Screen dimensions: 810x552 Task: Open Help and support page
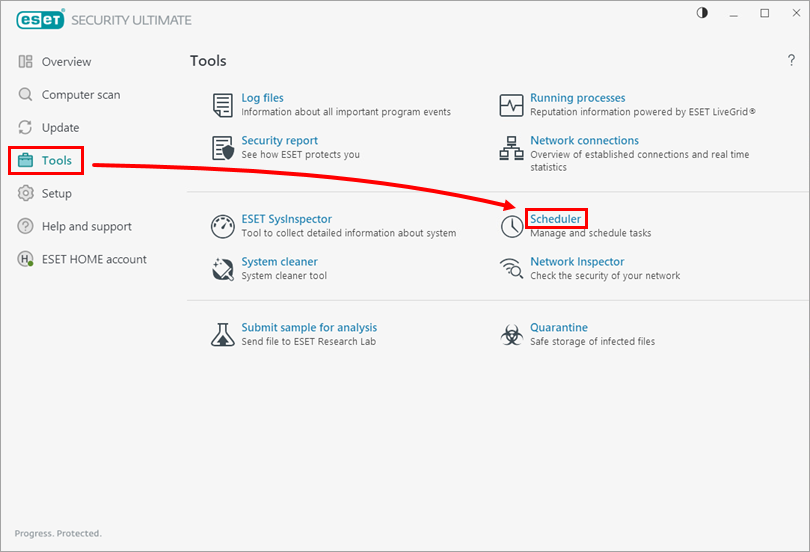[x=86, y=227]
